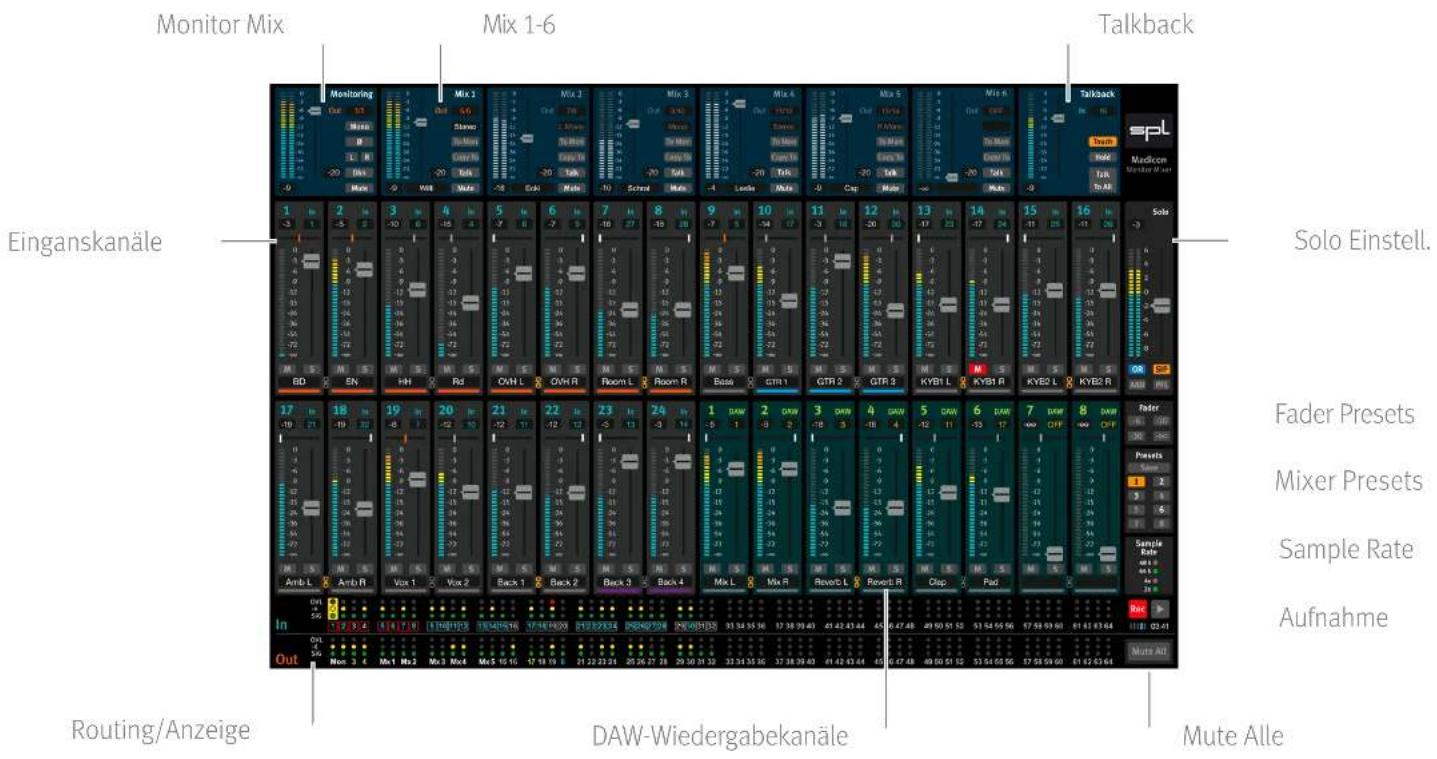Click the recording time 03:41 display
Viewport: 1437px width, 759px height.
click(x=1159, y=624)
